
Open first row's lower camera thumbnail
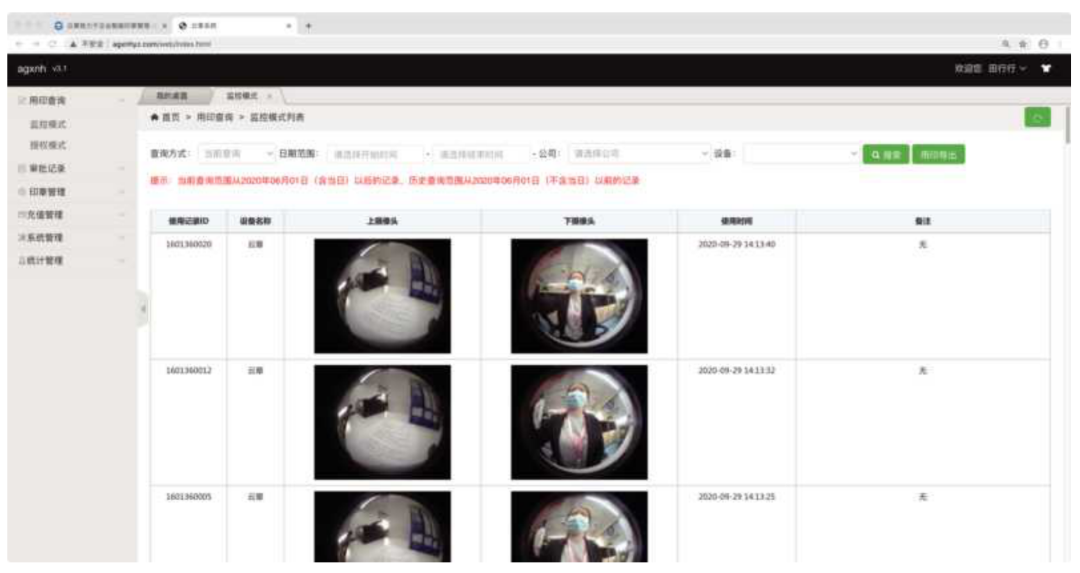coord(579,296)
